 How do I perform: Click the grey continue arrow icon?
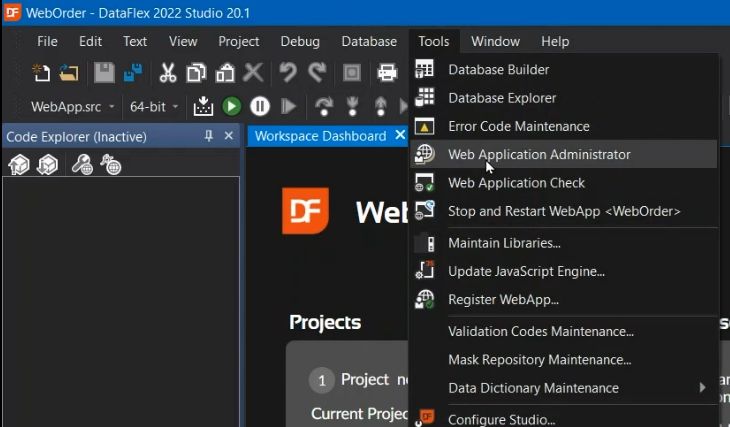pyautogui.click(x=289, y=106)
